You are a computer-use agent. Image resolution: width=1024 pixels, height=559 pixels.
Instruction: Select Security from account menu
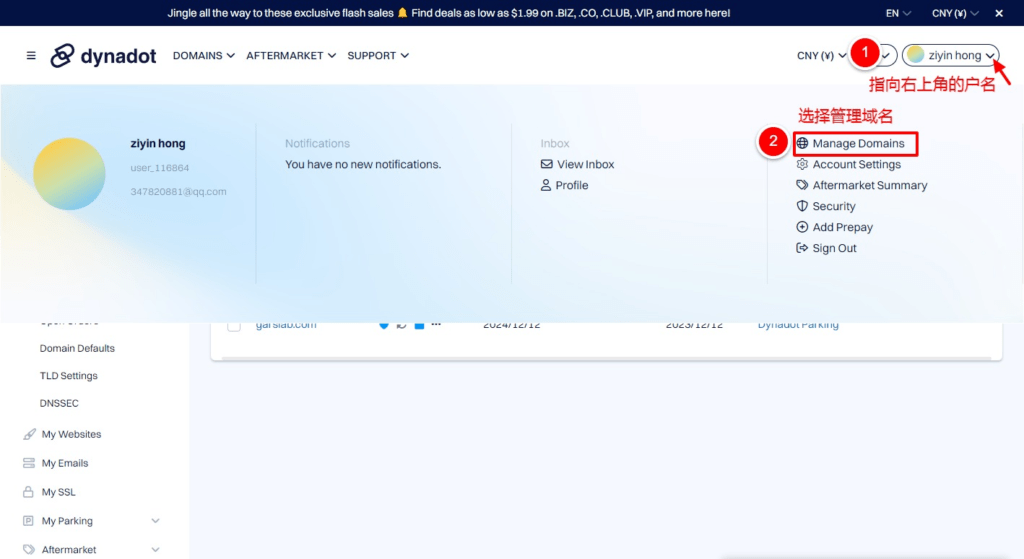tap(833, 207)
